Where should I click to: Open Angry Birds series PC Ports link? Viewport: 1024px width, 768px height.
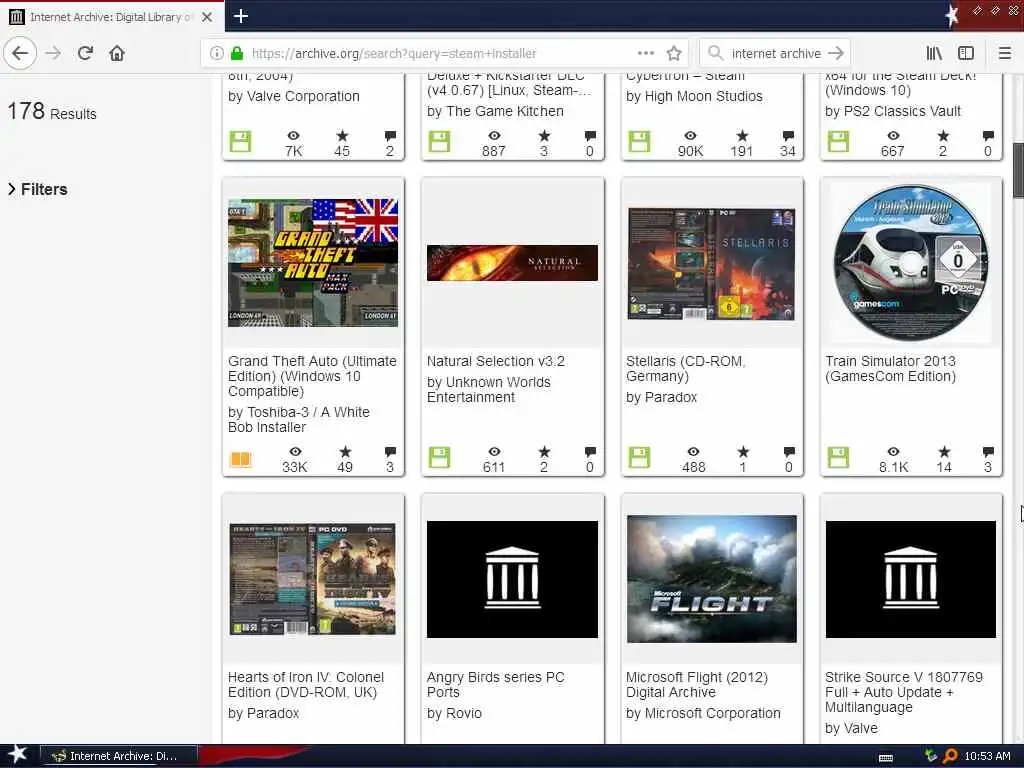click(x=496, y=685)
